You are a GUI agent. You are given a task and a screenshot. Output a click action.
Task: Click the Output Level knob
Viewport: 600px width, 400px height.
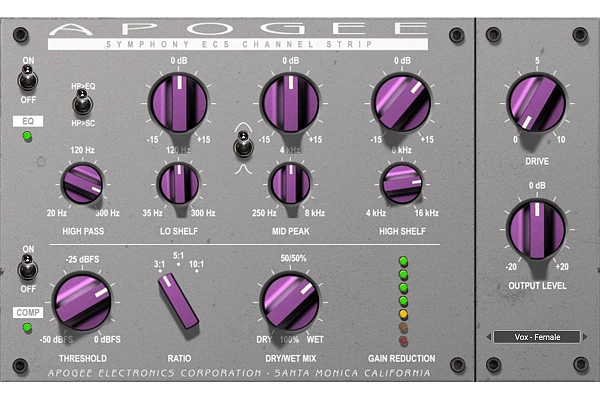click(x=536, y=229)
